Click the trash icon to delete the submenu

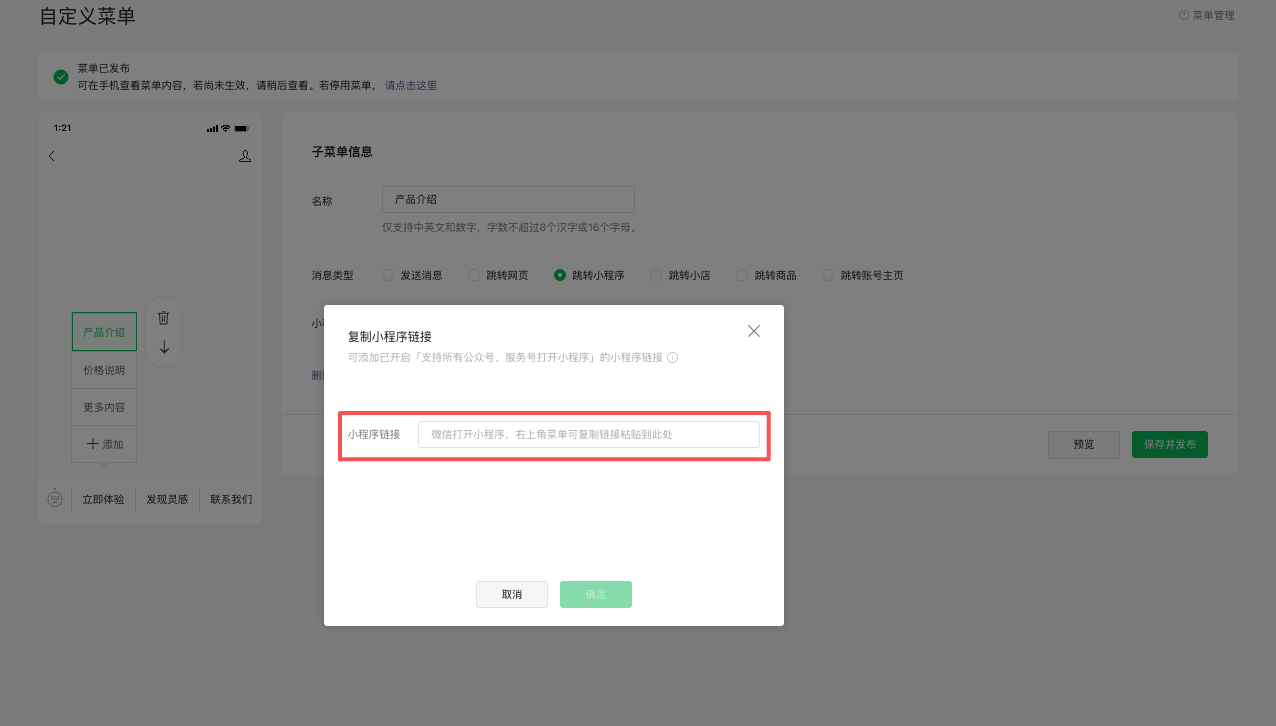[x=164, y=318]
